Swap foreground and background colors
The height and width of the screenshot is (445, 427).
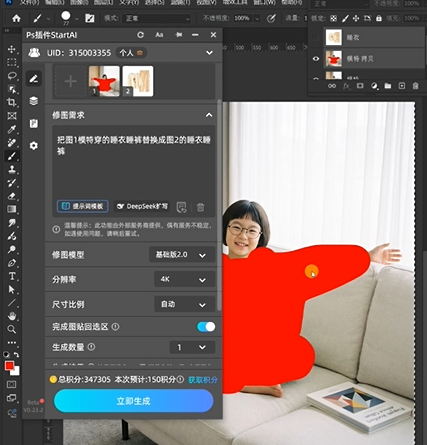[x=17, y=355]
